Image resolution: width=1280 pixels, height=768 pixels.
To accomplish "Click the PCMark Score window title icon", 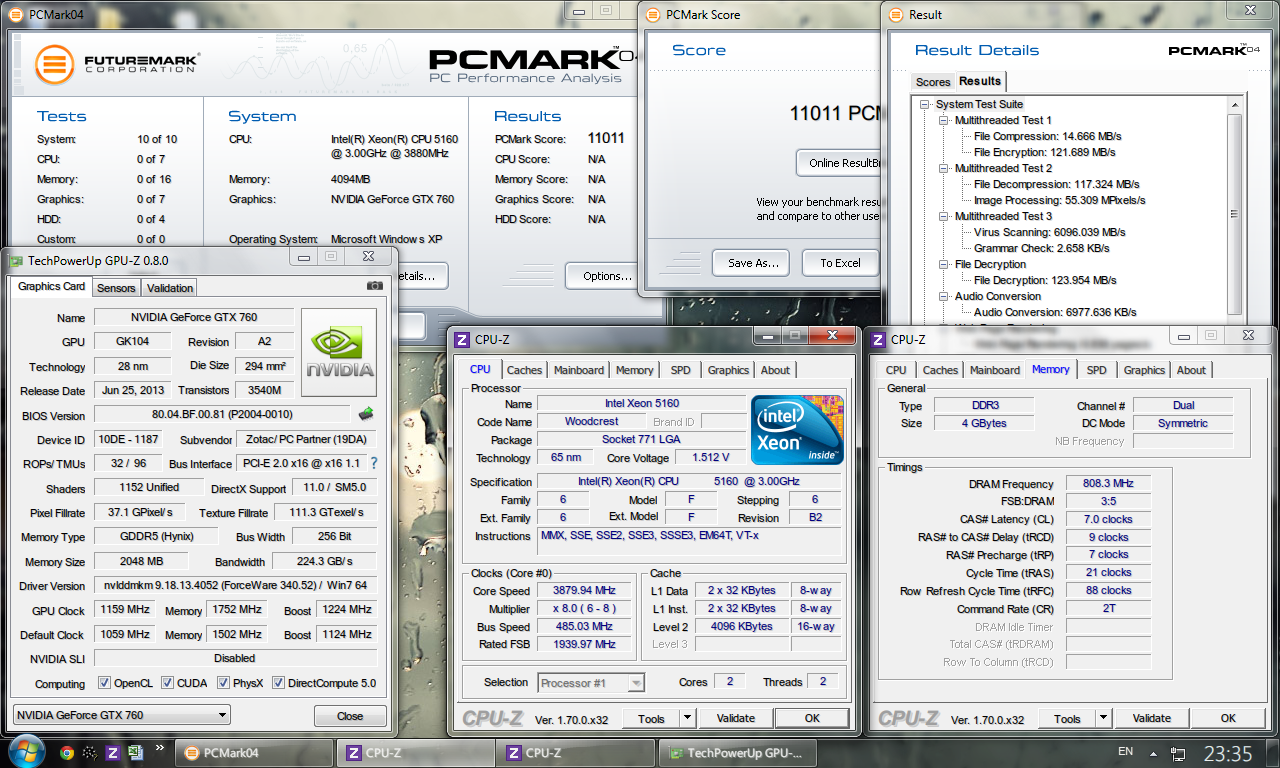I will point(653,14).
